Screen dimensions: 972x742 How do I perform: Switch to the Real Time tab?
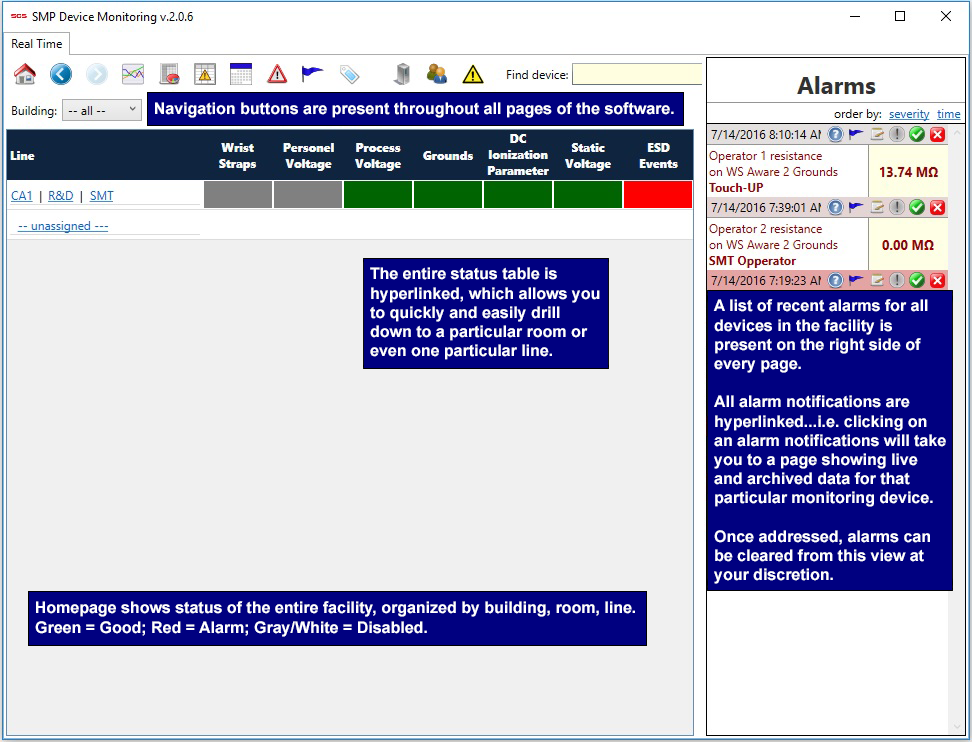coord(37,44)
